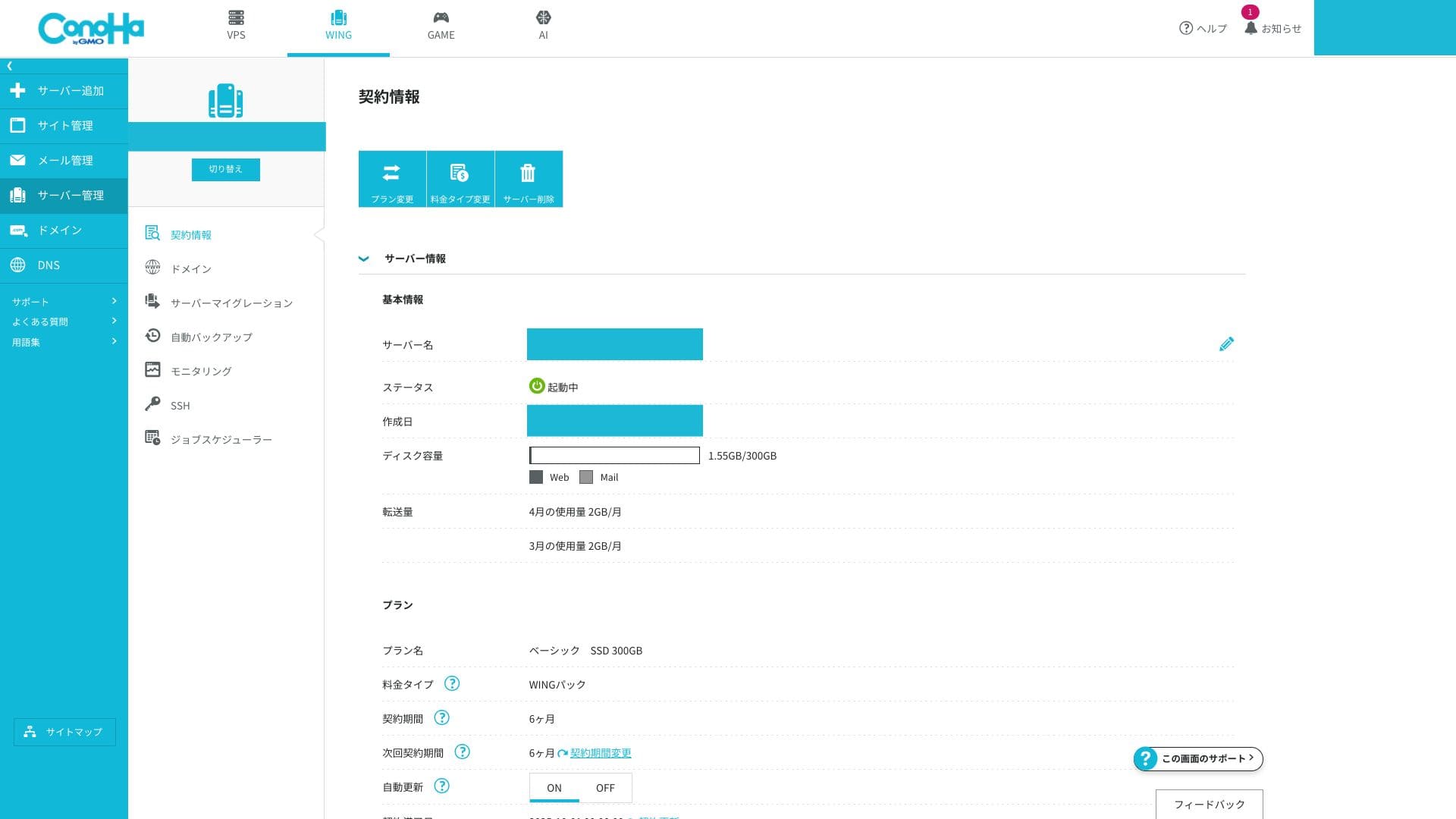
Task: Click the 切り替え button
Action: [x=225, y=169]
